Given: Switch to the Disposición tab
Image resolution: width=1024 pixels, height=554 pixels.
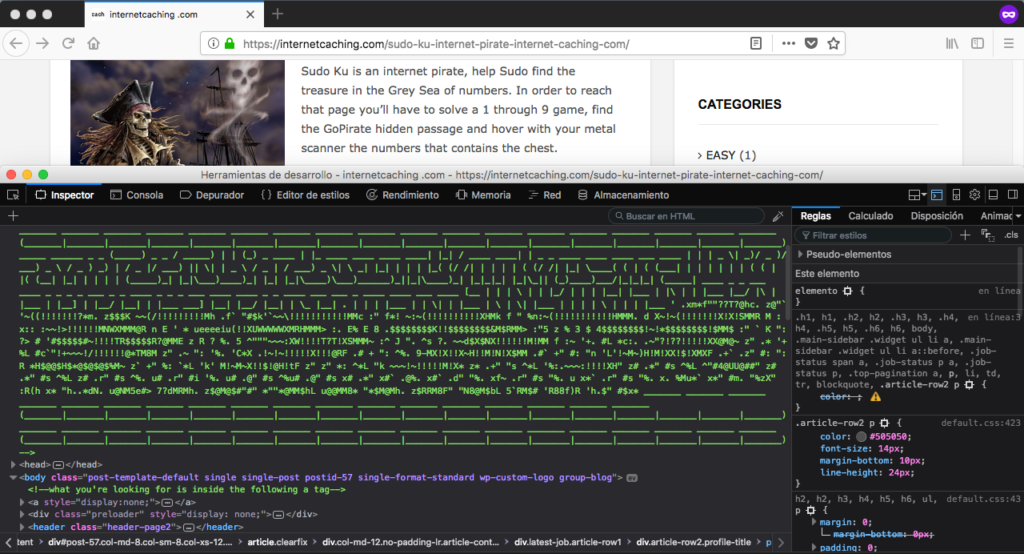Looking at the screenshot, I should tap(936, 216).
